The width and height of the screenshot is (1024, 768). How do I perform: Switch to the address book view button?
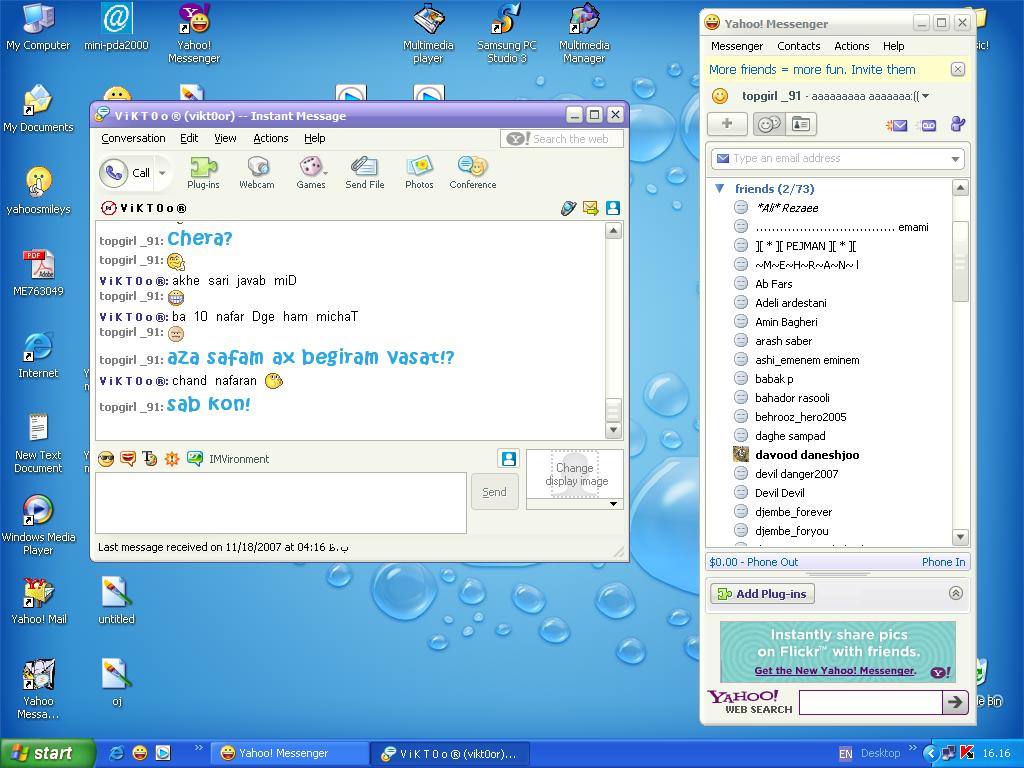click(x=801, y=124)
